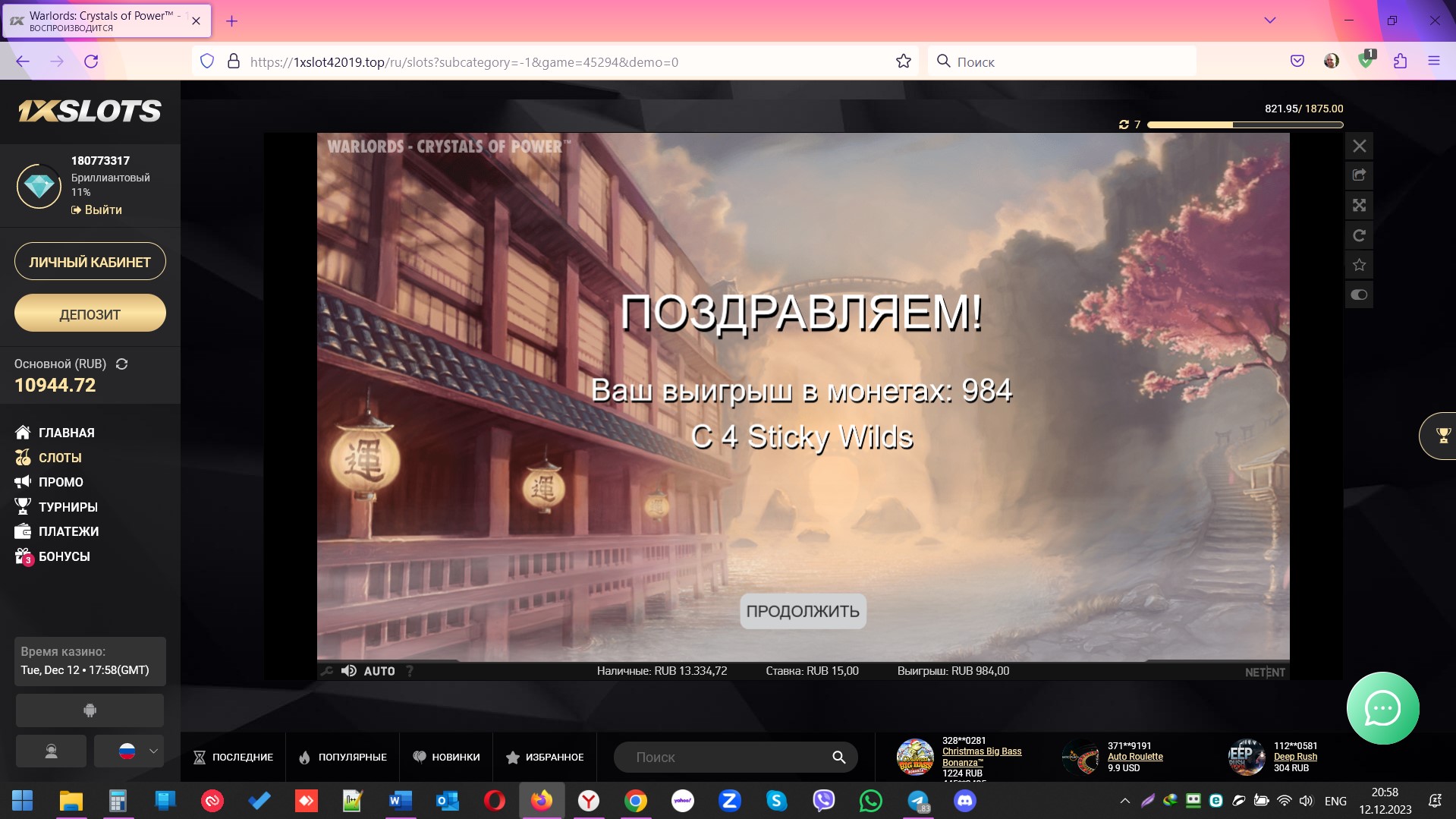This screenshot has width=1456, height=819.
Task: Open ПЛАТЕЖИ section
Action: [x=57, y=531]
